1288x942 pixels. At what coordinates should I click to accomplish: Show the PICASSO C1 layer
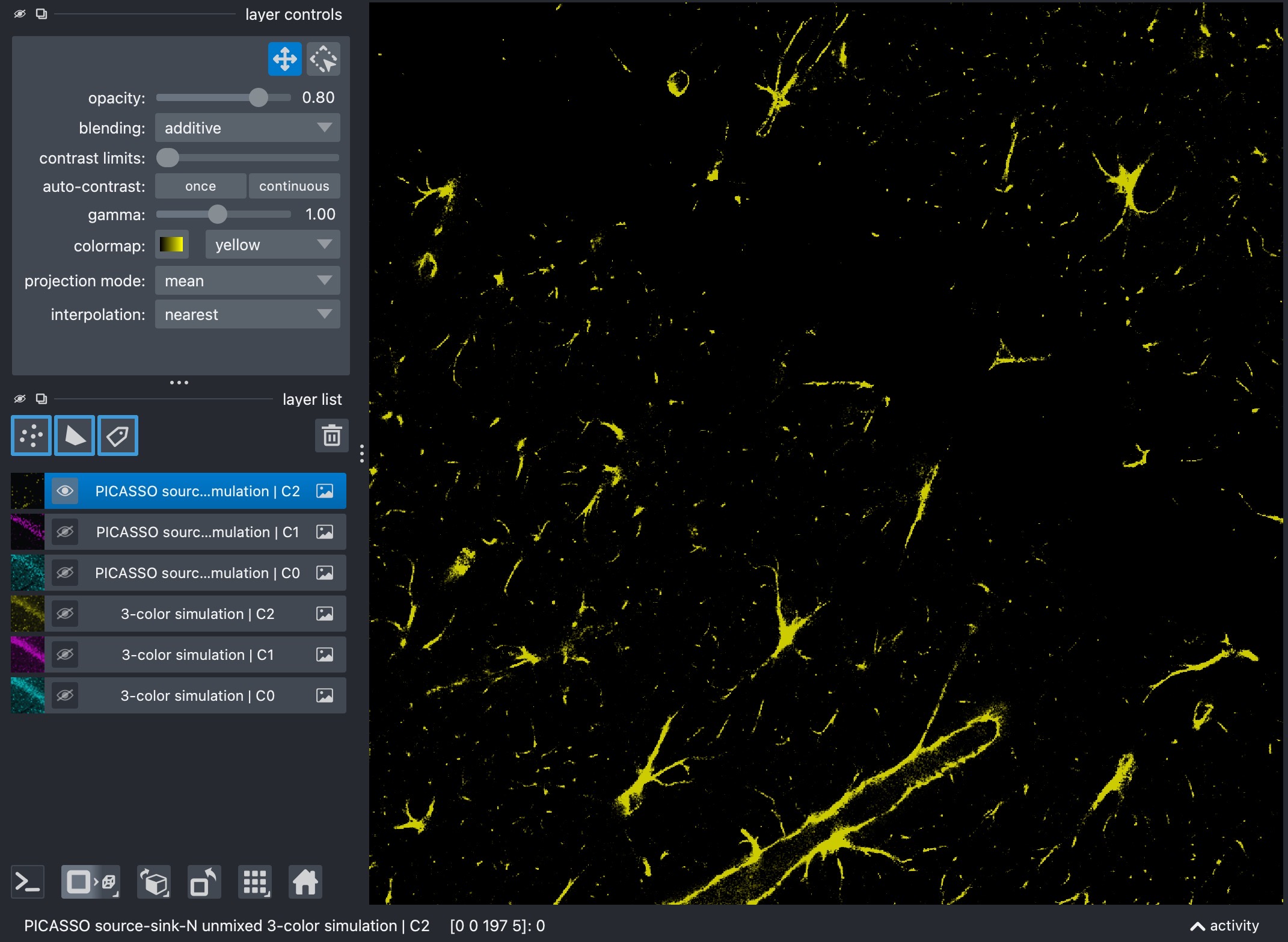(65, 532)
